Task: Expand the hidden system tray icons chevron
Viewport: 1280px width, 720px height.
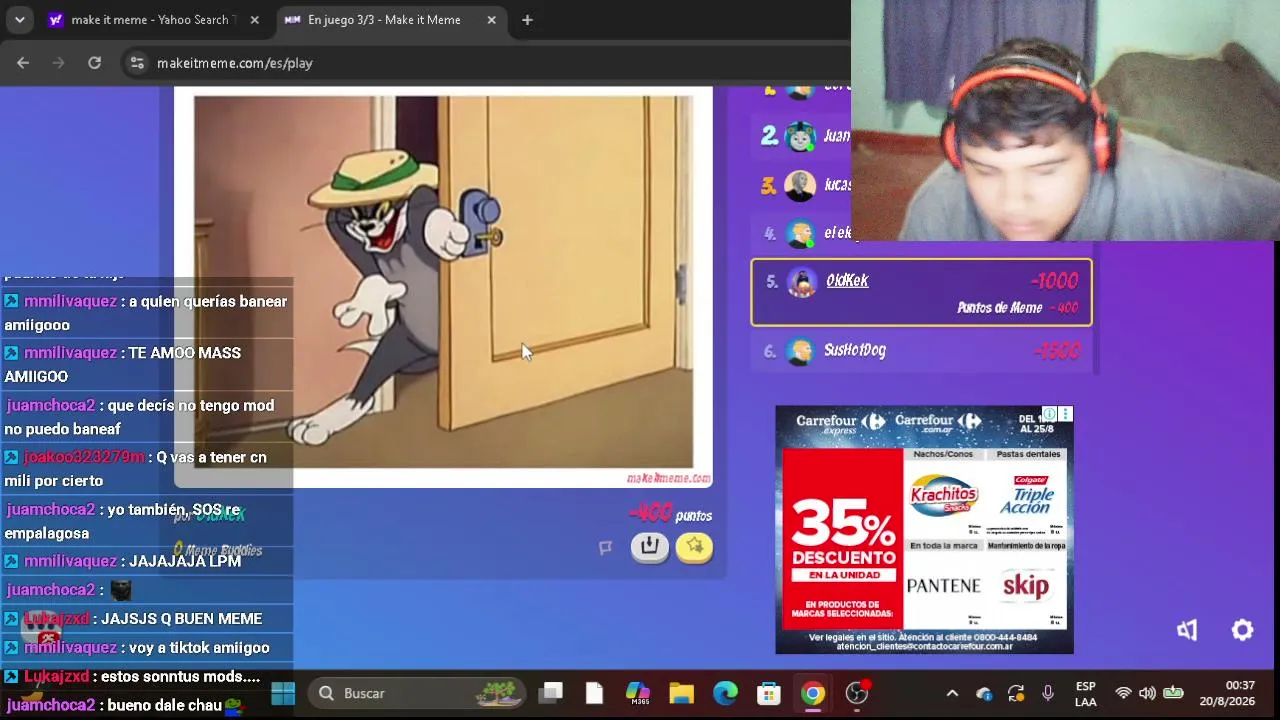Action: [x=952, y=693]
